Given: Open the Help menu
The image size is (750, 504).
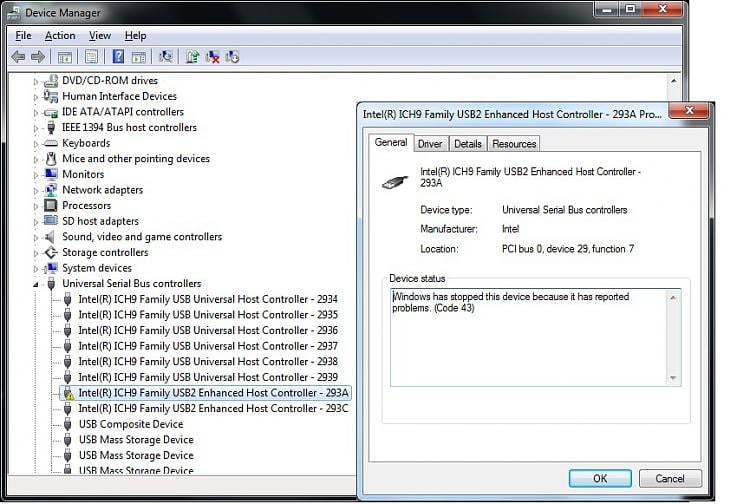Looking at the screenshot, I should (x=135, y=35).
